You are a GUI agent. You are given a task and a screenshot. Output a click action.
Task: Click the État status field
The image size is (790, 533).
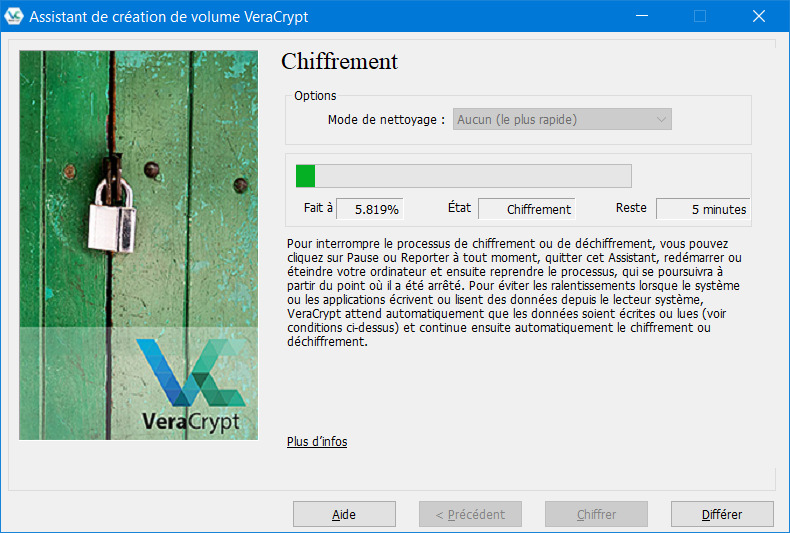526,209
